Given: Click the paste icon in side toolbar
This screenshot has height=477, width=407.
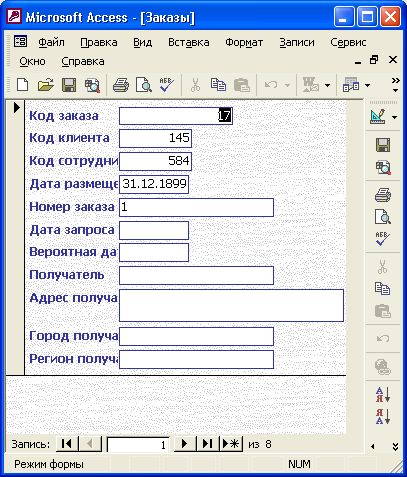Looking at the screenshot, I should (383, 311).
